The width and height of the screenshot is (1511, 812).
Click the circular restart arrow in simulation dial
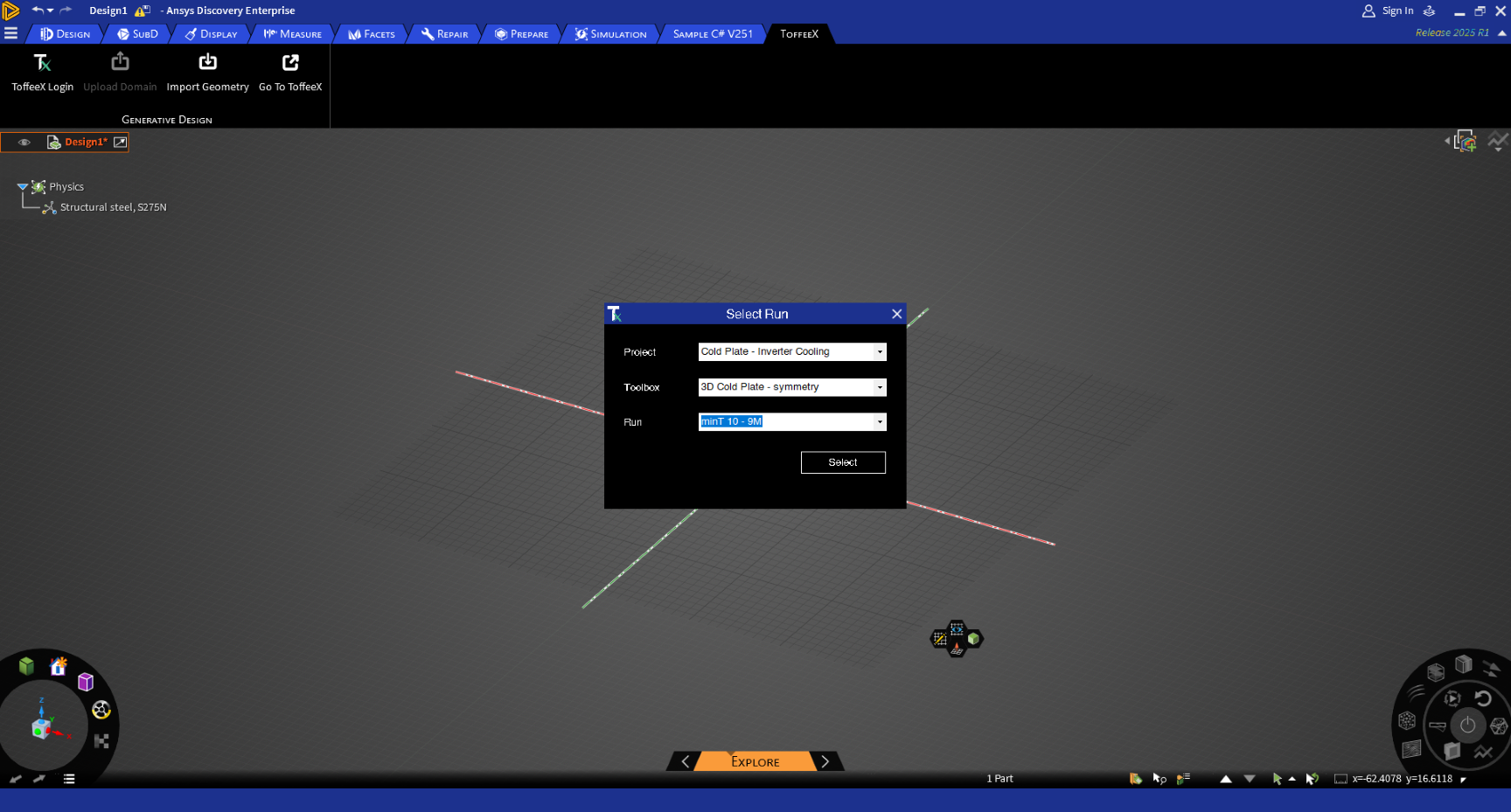[x=1483, y=697]
